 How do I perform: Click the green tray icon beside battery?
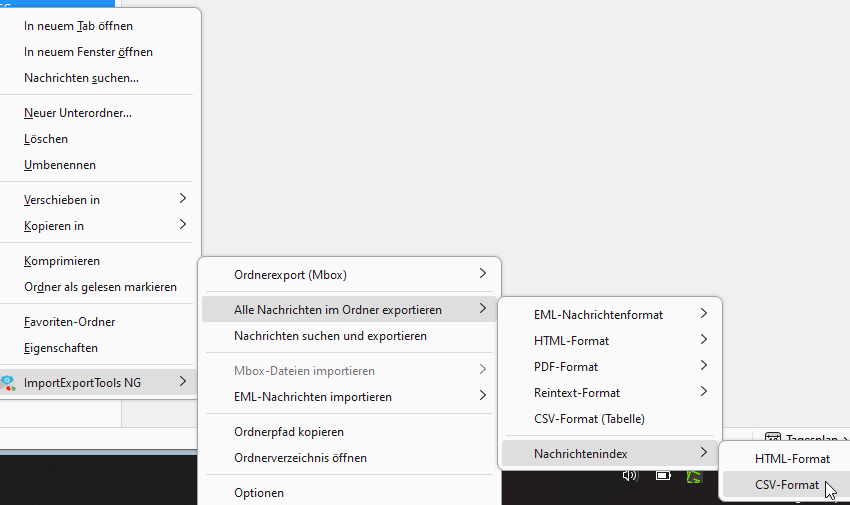[694, 476]
